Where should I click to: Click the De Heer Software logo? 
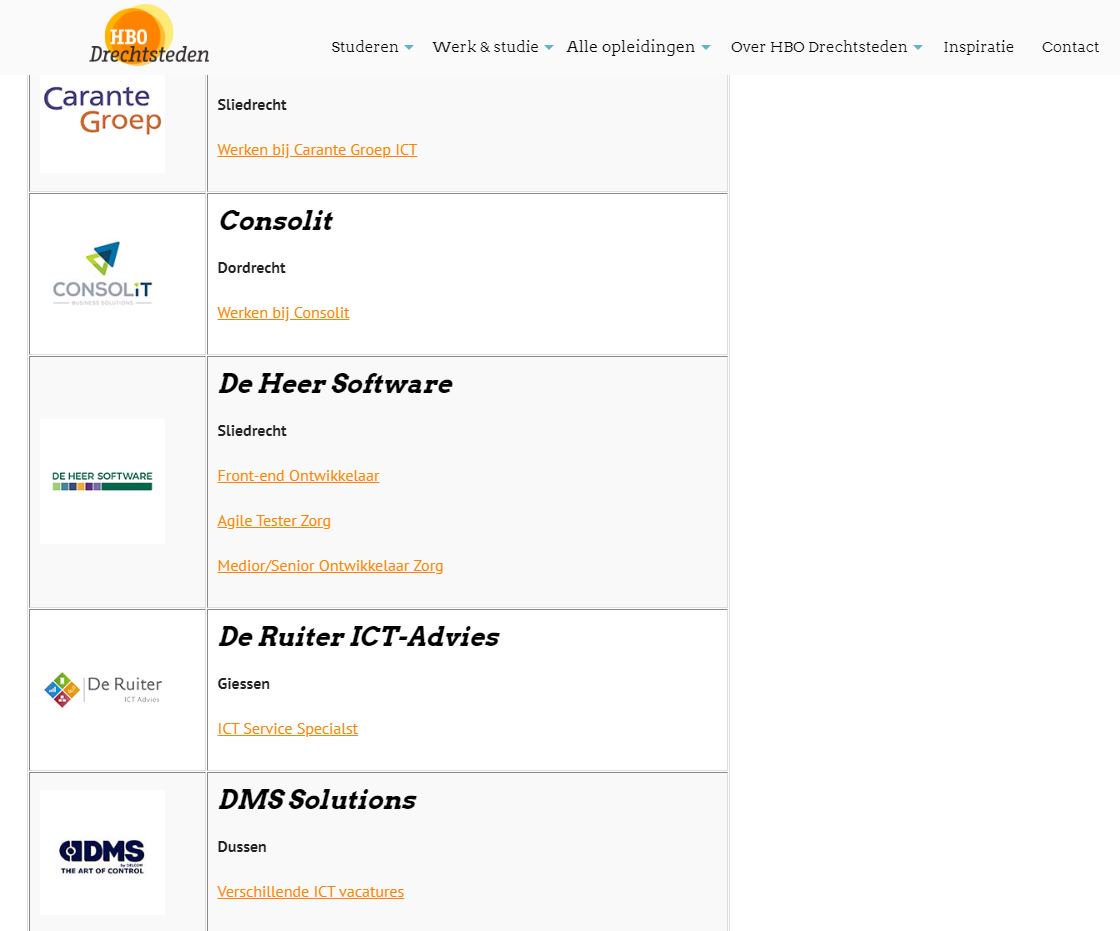click(x=102, y=481)
